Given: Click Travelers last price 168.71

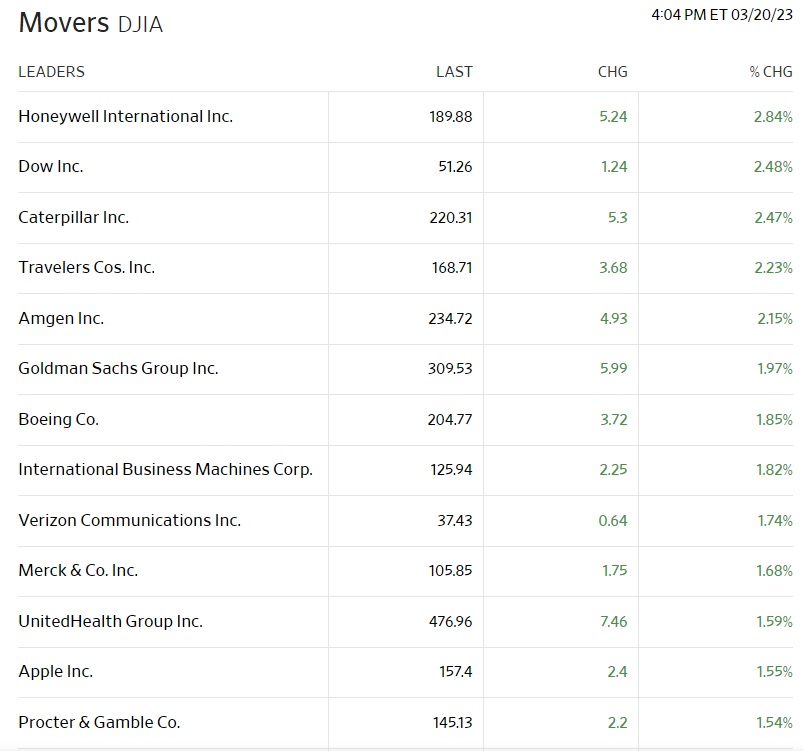Looking at the screenshot, I should 452,268.
